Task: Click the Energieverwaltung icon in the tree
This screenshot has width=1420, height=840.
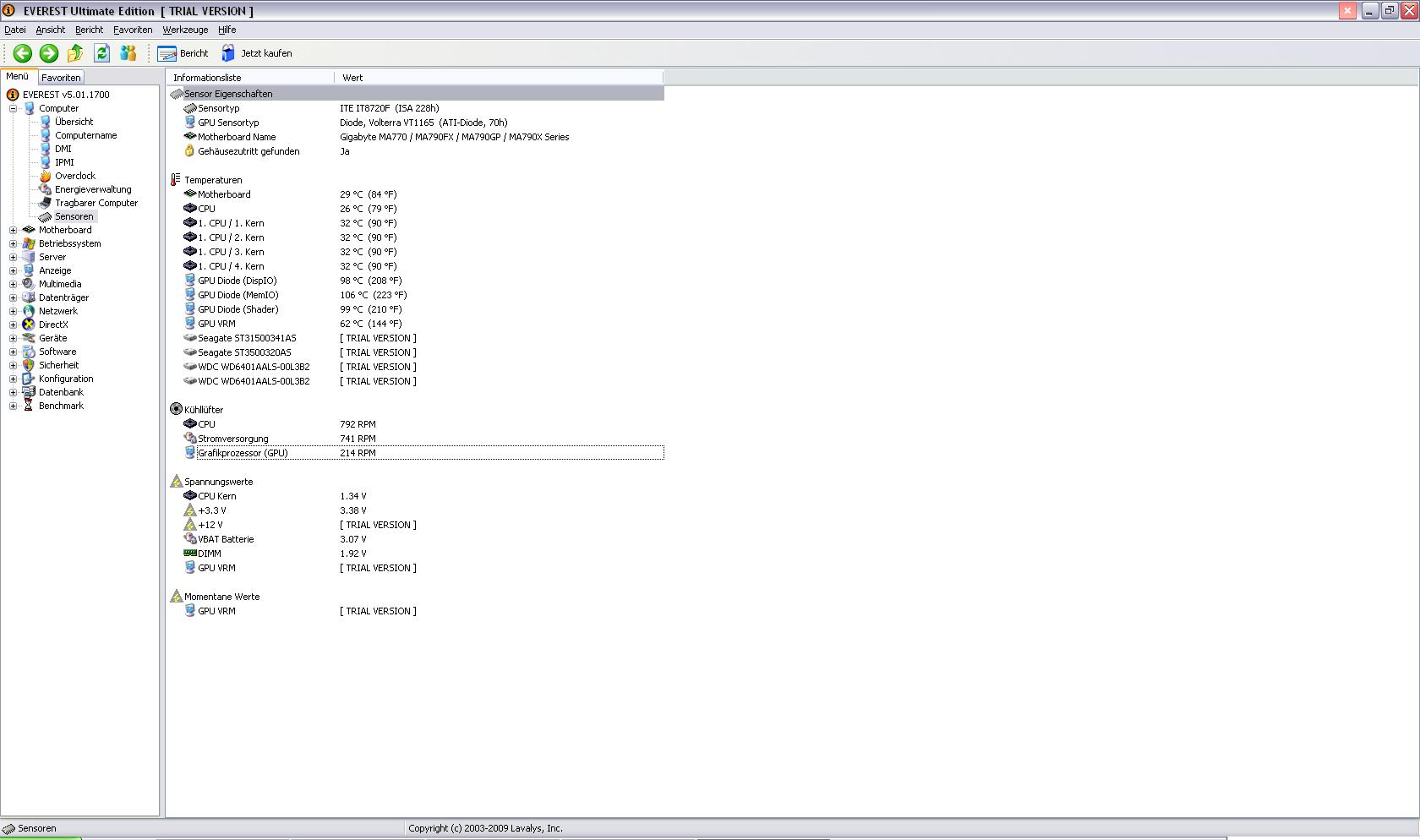Action: (46, 189)
